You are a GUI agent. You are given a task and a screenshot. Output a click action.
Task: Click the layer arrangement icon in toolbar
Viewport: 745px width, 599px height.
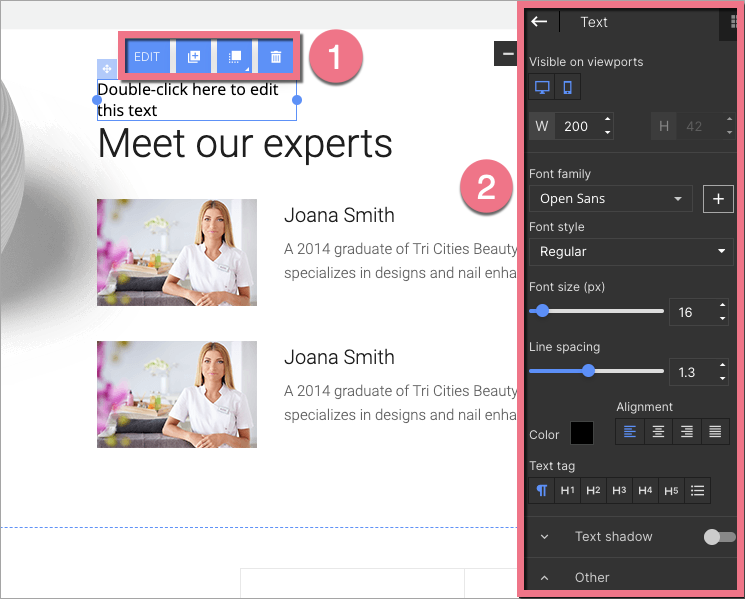tap(235, 57)
